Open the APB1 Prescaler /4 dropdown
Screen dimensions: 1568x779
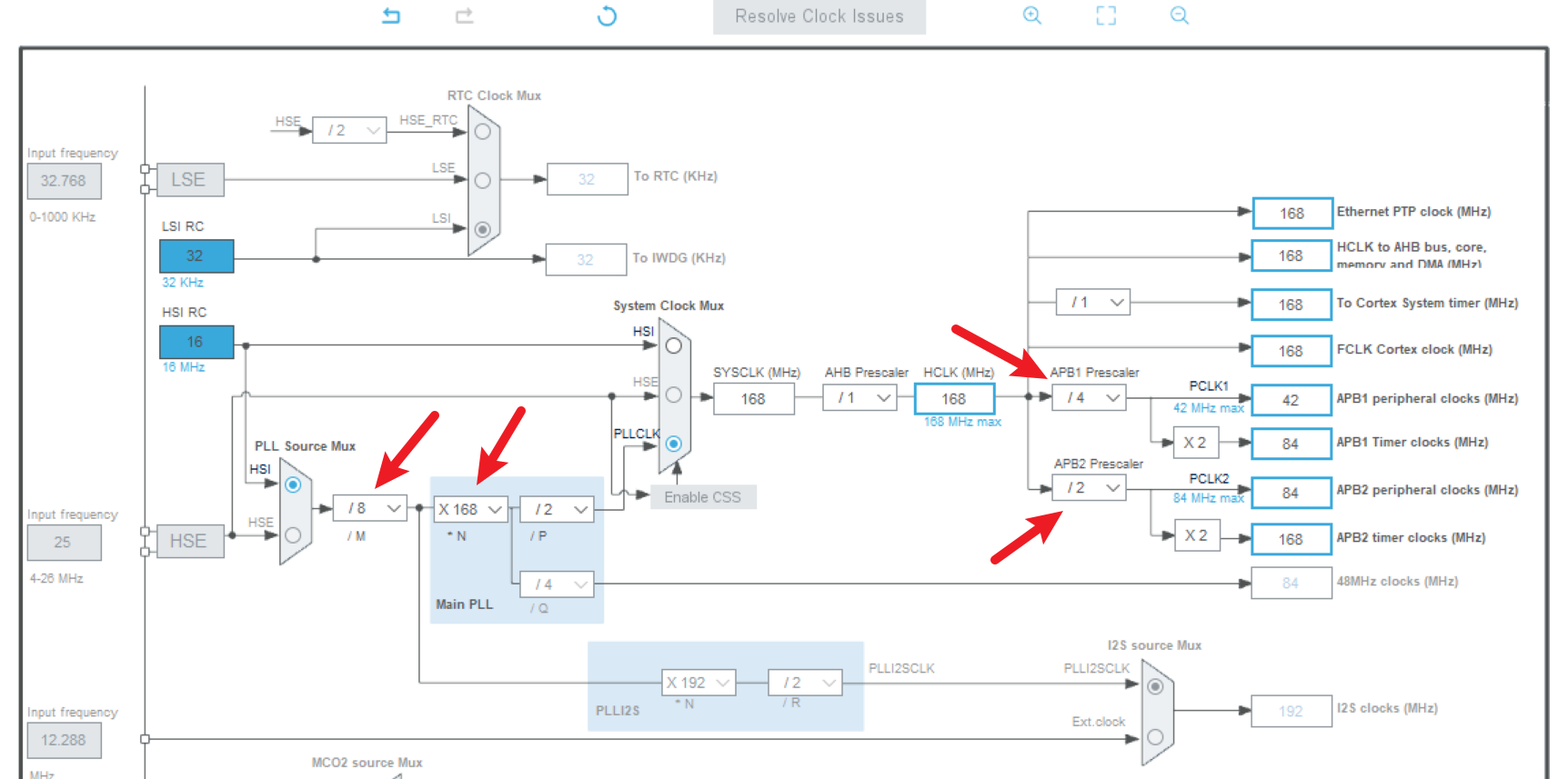1090,397
